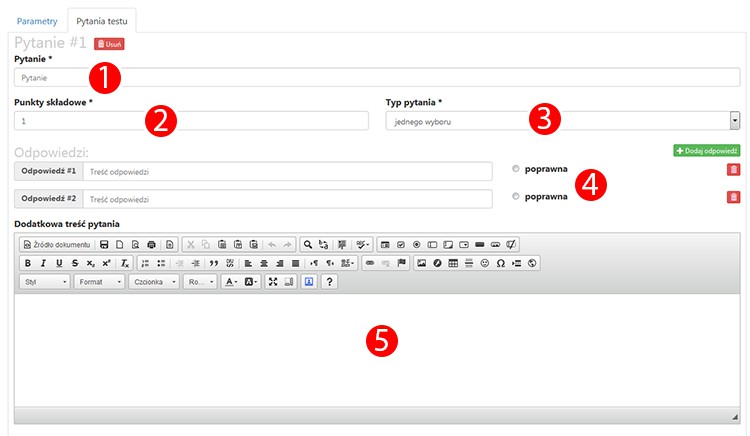Toggle Źródło dokumentu source view
750x436 pixels.
(x=56, y=244)
